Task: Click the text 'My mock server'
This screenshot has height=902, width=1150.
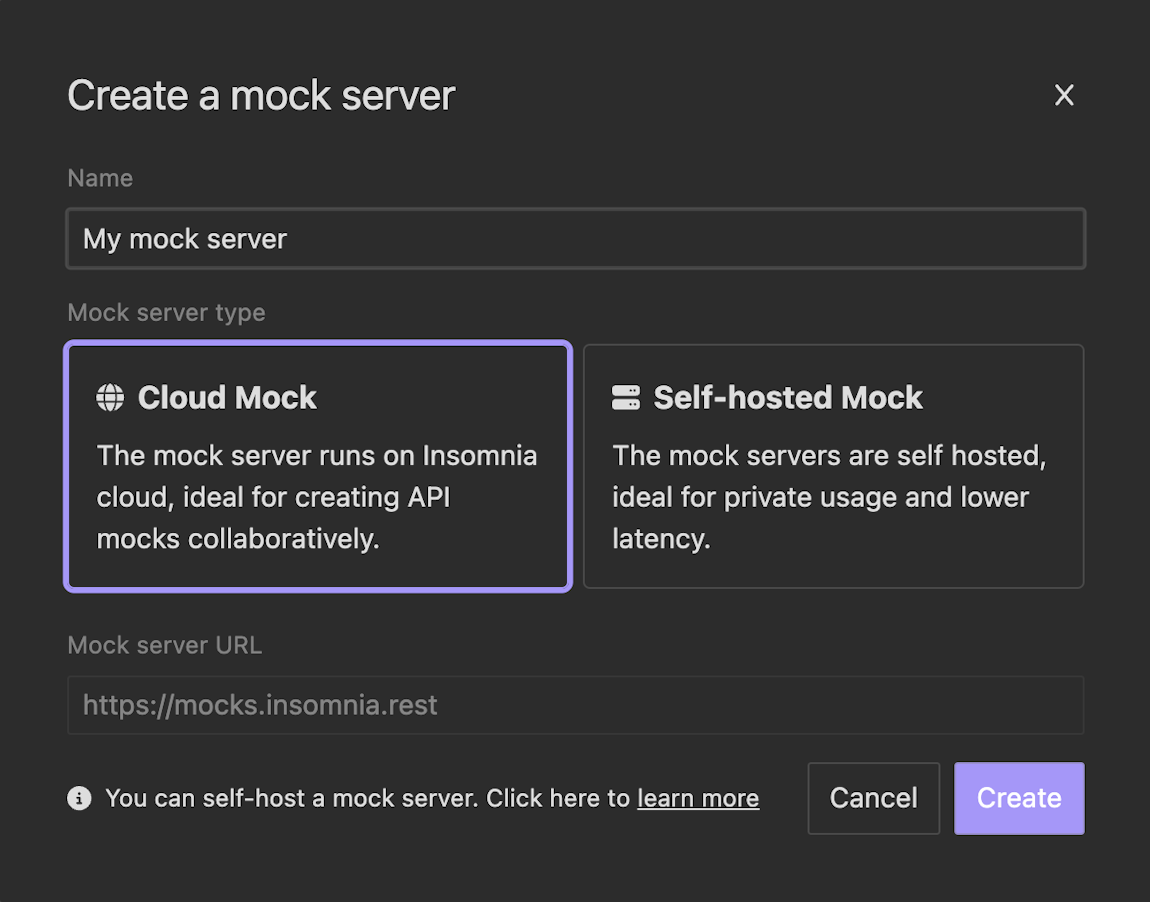Action: (184, 239)
